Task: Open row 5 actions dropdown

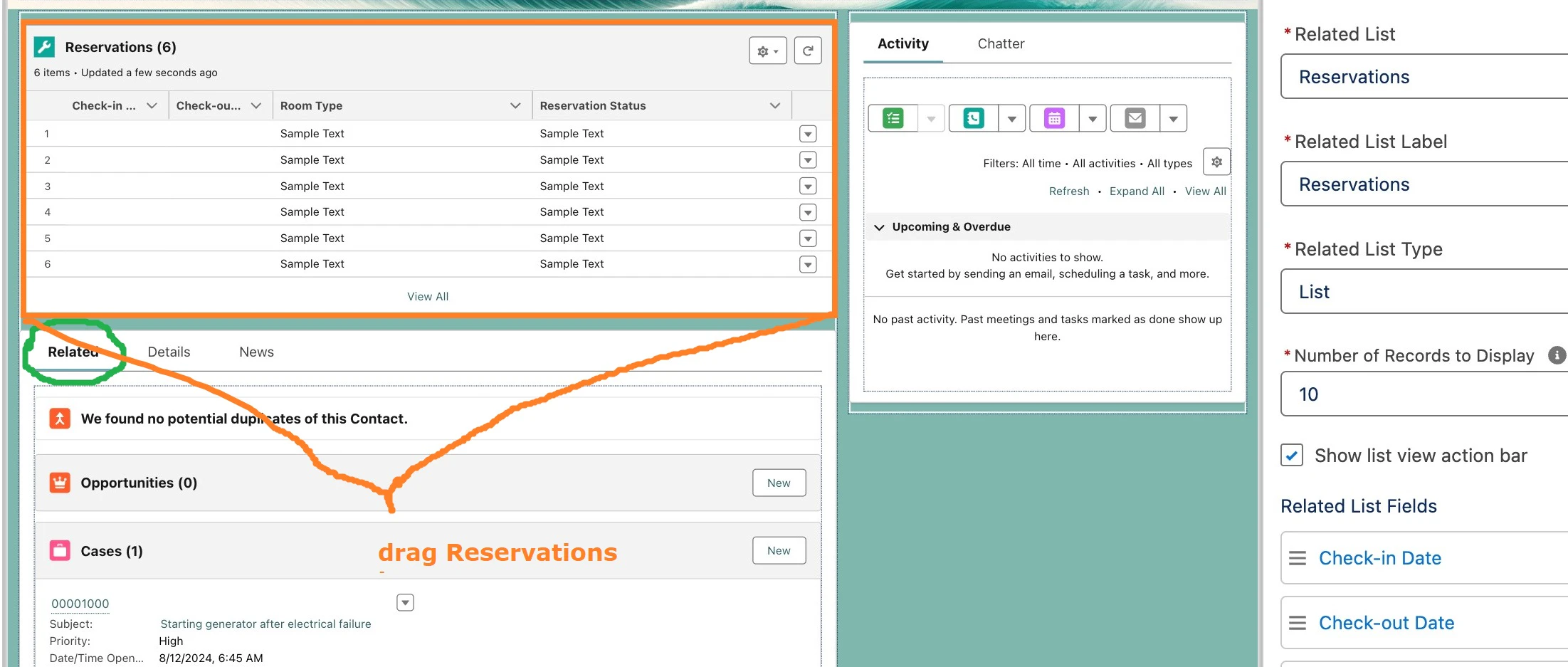Action: coord(808,238)
